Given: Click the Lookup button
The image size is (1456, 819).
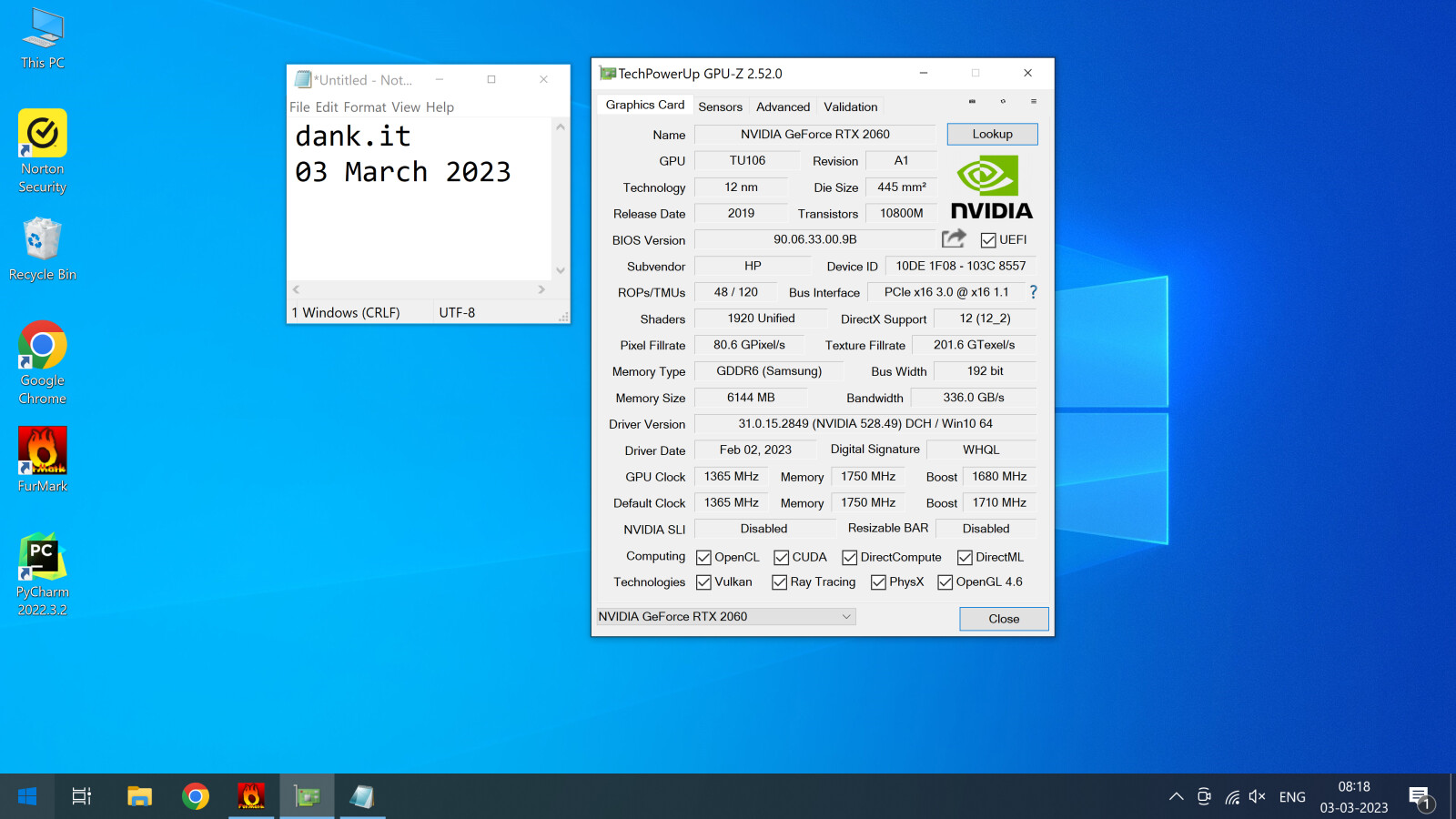Looking at the screenshot, I should pyautogui.click(x=992, y=134).
